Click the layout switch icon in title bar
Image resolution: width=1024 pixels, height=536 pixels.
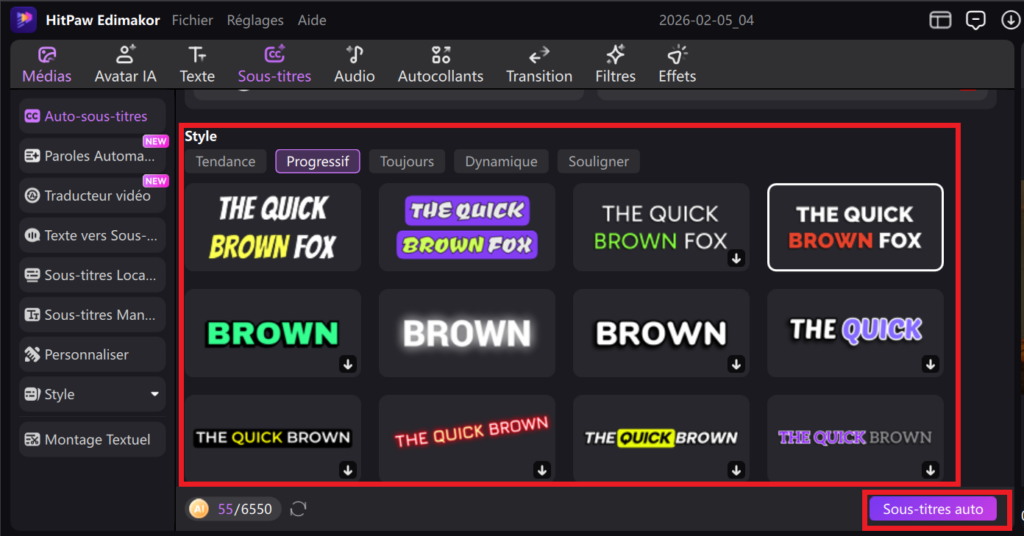pyautogui.click(x=939, y=20)
